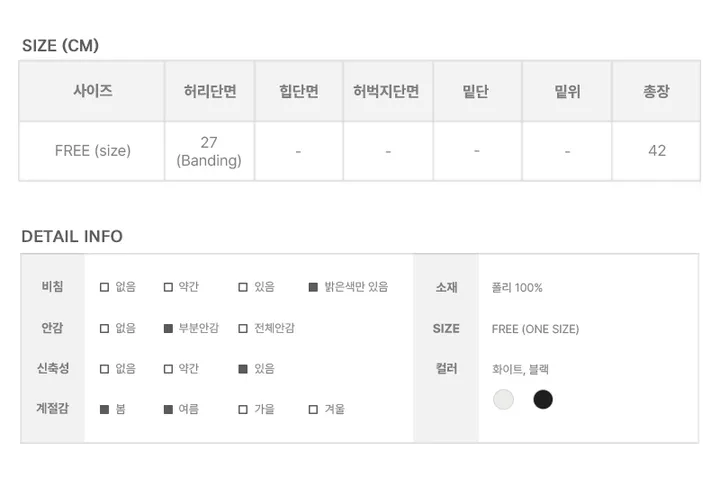The image size is (720, 487).
Task: Toggle the 부분안감 checkbox
Action: pyautogui.click(x=168, y=329)
